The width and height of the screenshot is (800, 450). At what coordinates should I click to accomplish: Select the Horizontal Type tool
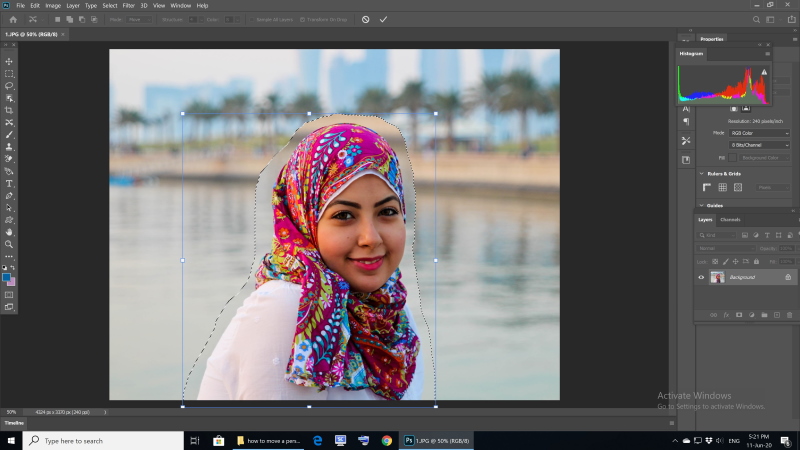[x=9, y=184]
